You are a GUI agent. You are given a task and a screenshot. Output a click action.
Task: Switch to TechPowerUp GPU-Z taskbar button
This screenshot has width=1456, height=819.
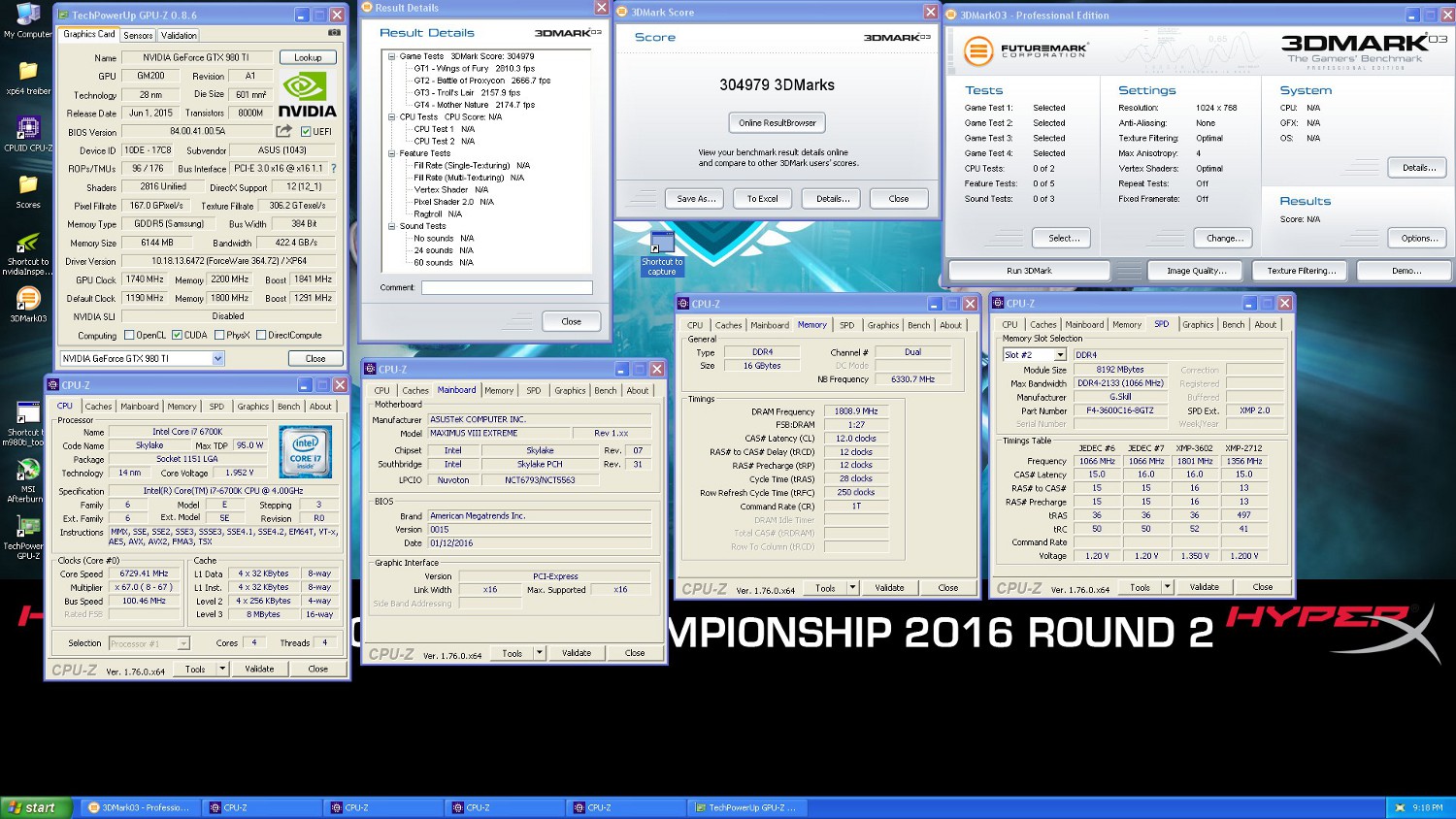745,807
